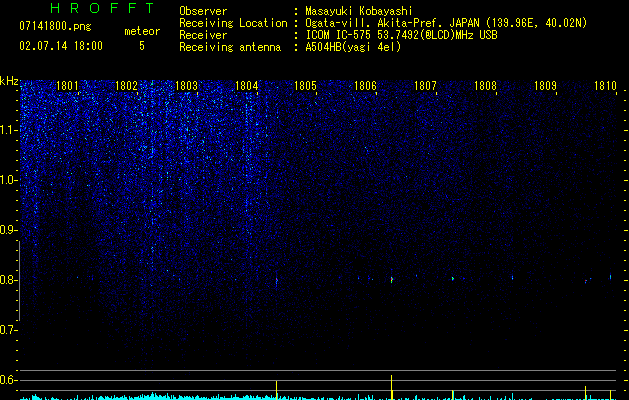Click the meteor label
This screenshot has width=629, height=400.
[x=142, y=31]
